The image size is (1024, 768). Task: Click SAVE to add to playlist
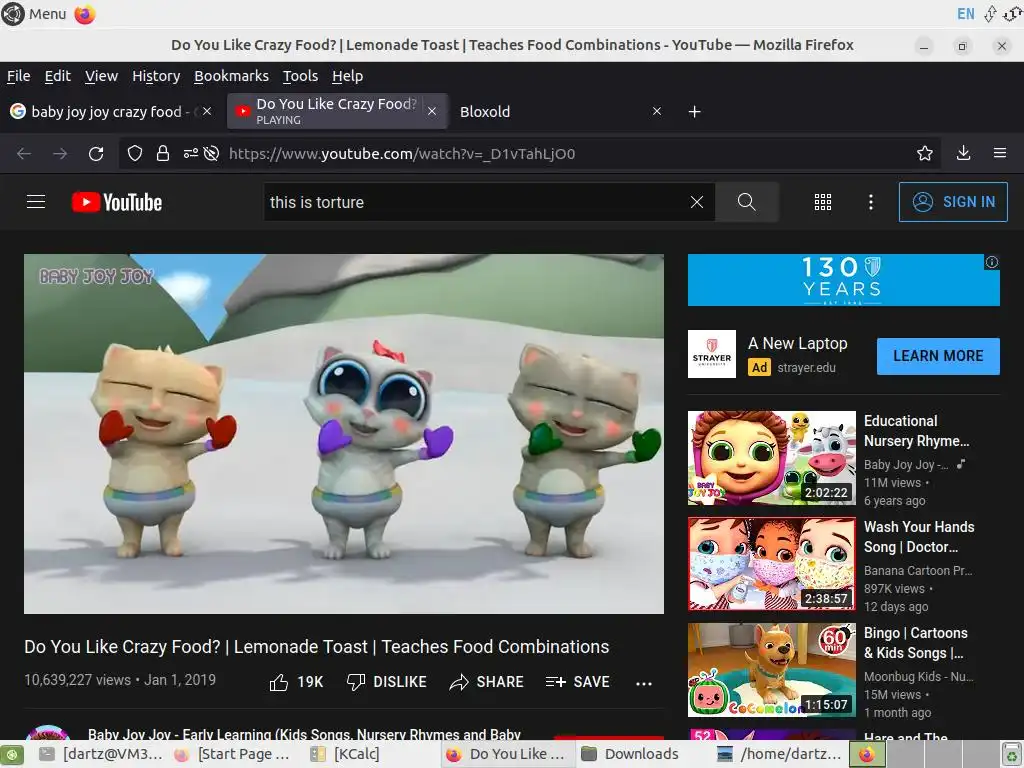[x=578, y=682]
